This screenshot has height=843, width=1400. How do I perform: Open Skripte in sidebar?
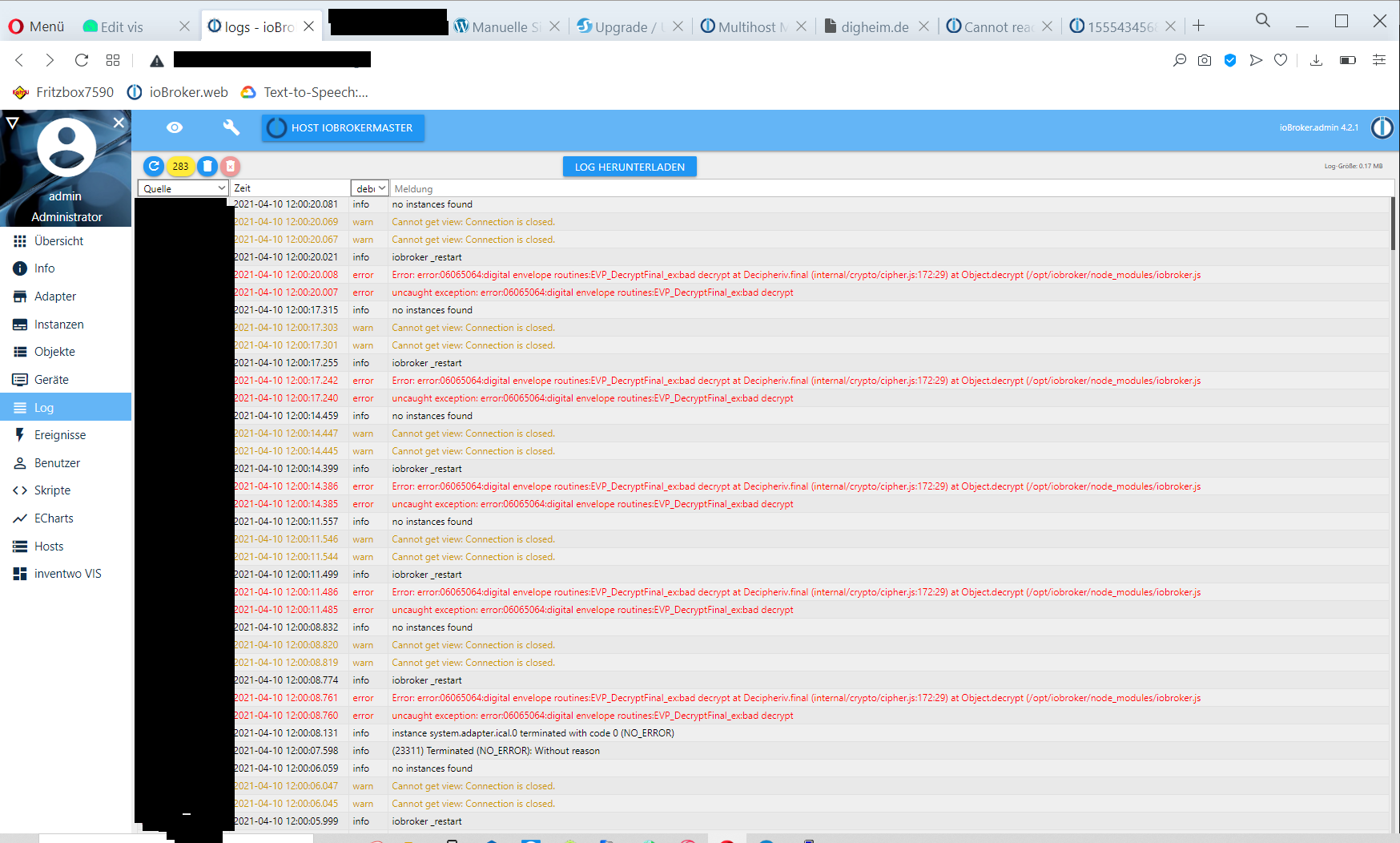(66, 490)
